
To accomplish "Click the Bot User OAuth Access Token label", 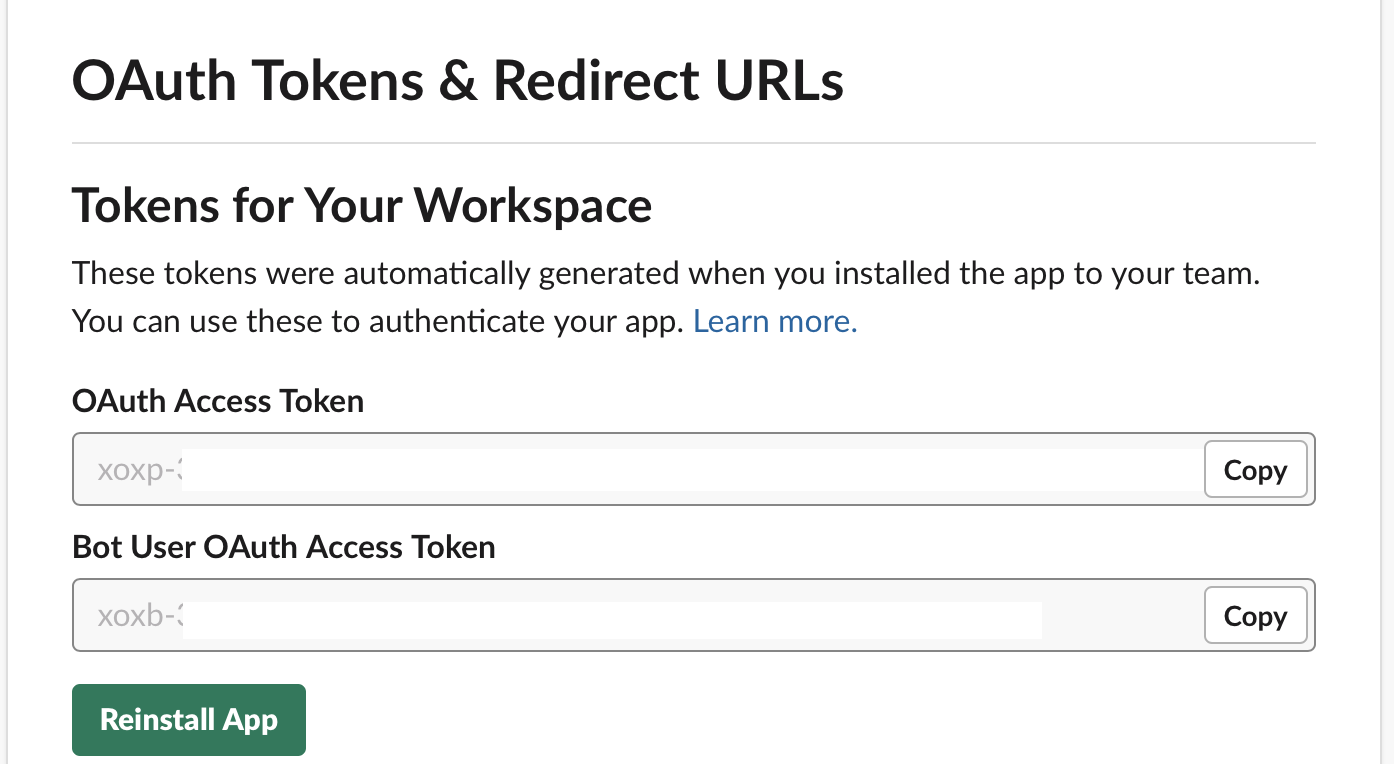I will point(284,547).
